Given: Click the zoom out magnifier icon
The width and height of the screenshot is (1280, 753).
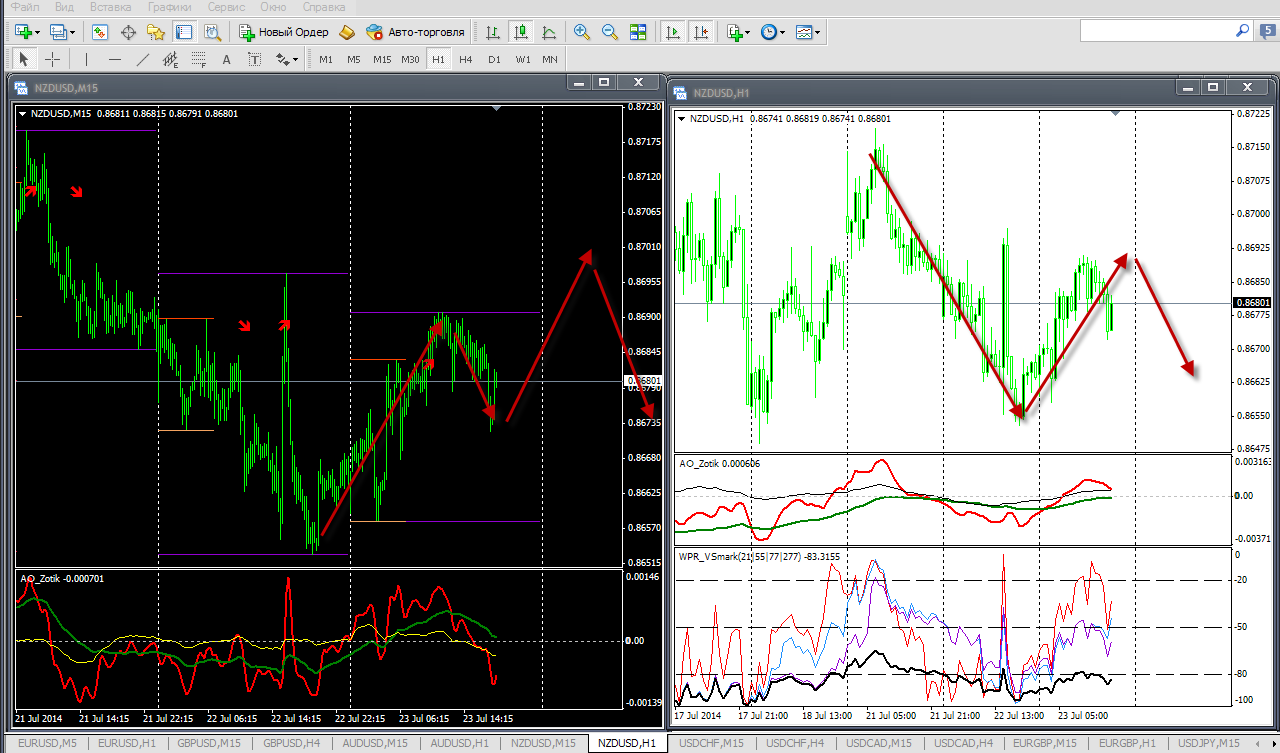Looking at the screenshot, I should click(x=610, y=32).
